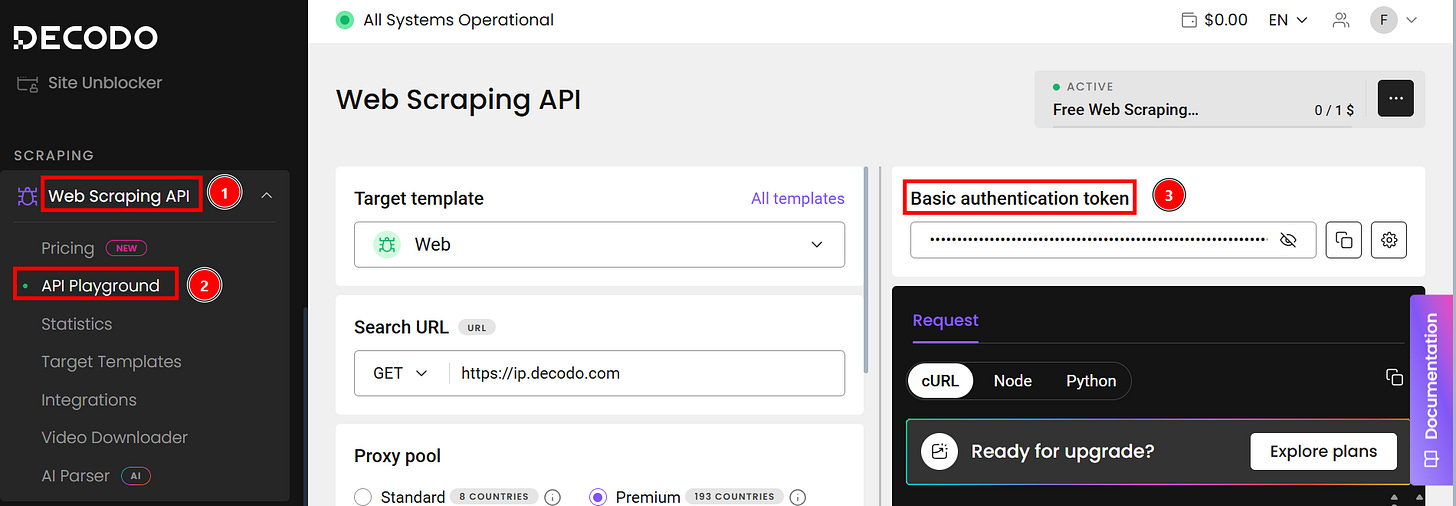Click the Web template bug icon

pyautogui.click(x=387, y=244)
